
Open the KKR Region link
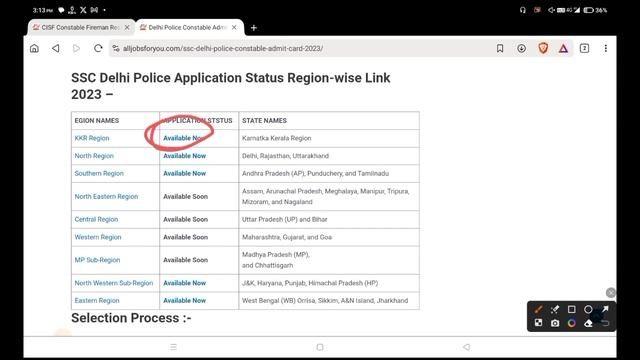pyautogui.click(x=92, y=138)
